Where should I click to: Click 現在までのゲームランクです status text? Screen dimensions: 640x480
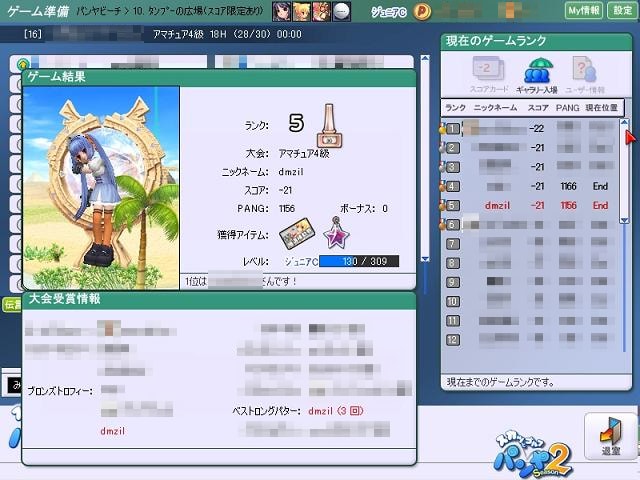500,382
